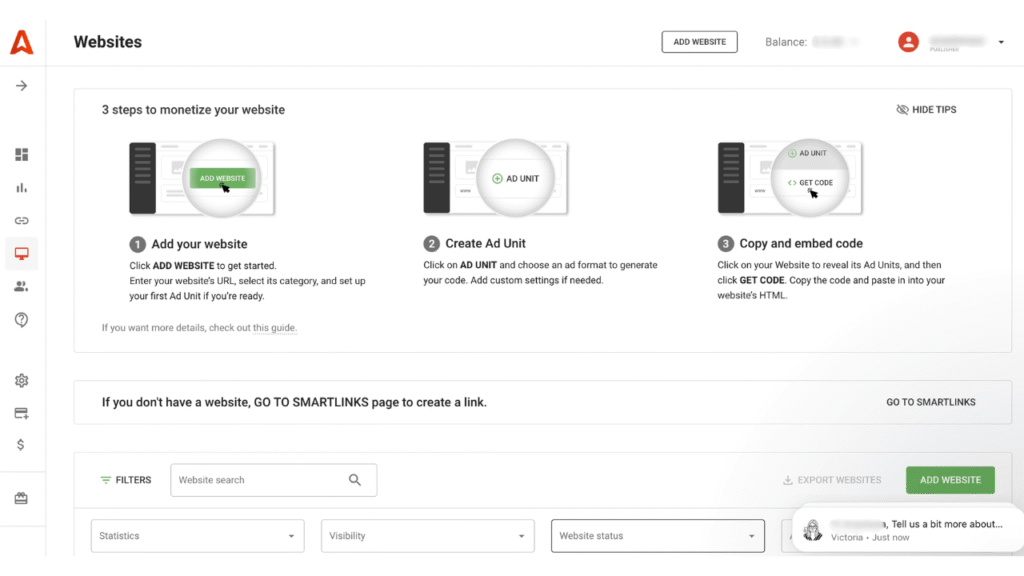Expand the sidebar with the arrow icon
The width and height of the screenshot is (1024, 576).
tap(22, 86)
